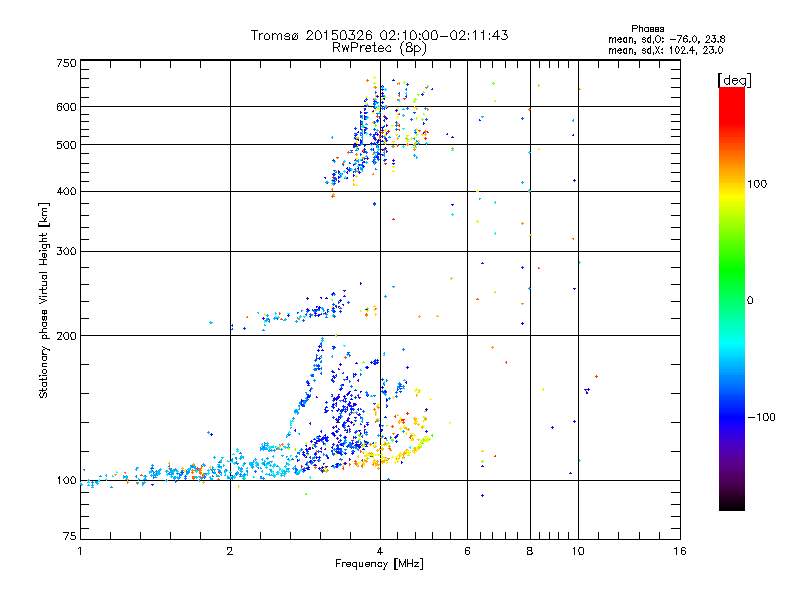
Task: Click the x-axis title "Frequency [MHz]"
Action: [x=379, y=564]
